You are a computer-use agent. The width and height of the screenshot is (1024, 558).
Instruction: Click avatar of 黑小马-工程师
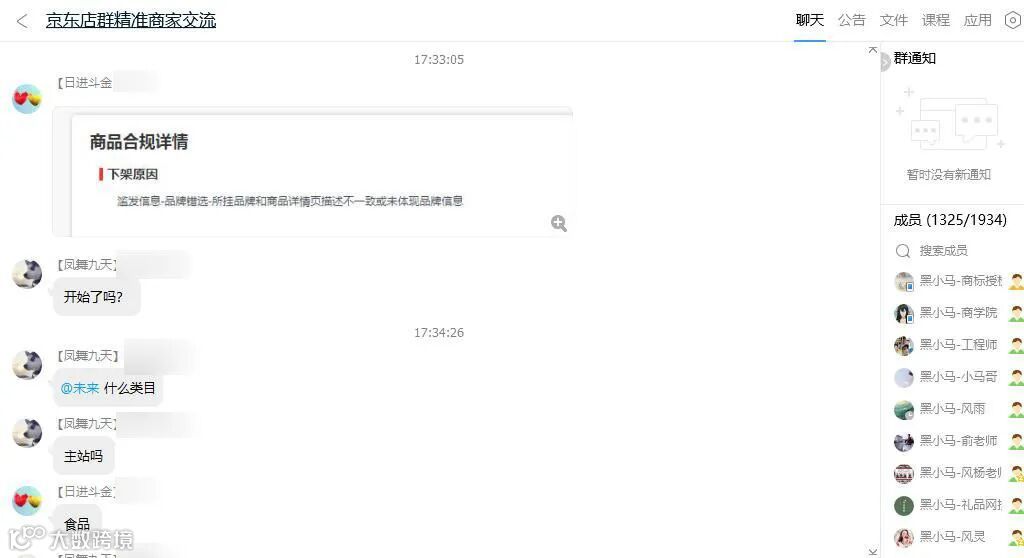click(x=904, y=346)
